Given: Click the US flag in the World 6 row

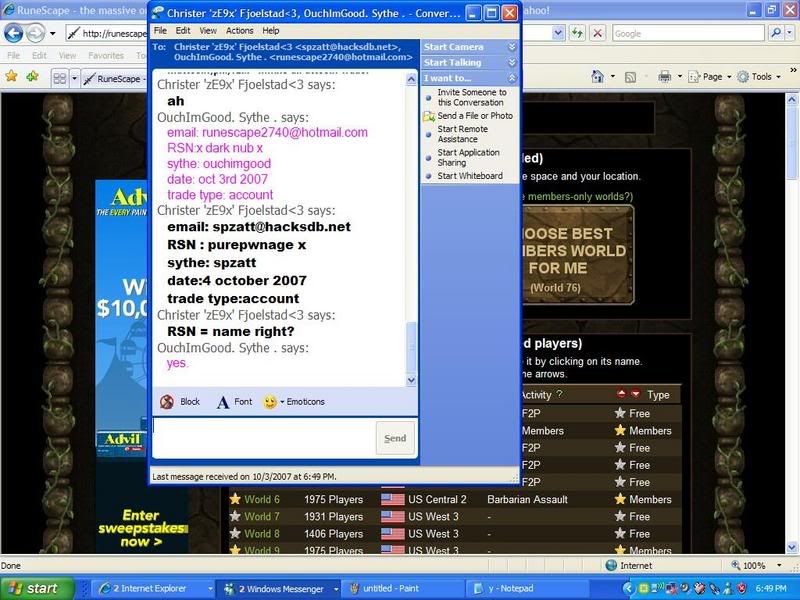Looking at the screenshot, I should point(392,499).
